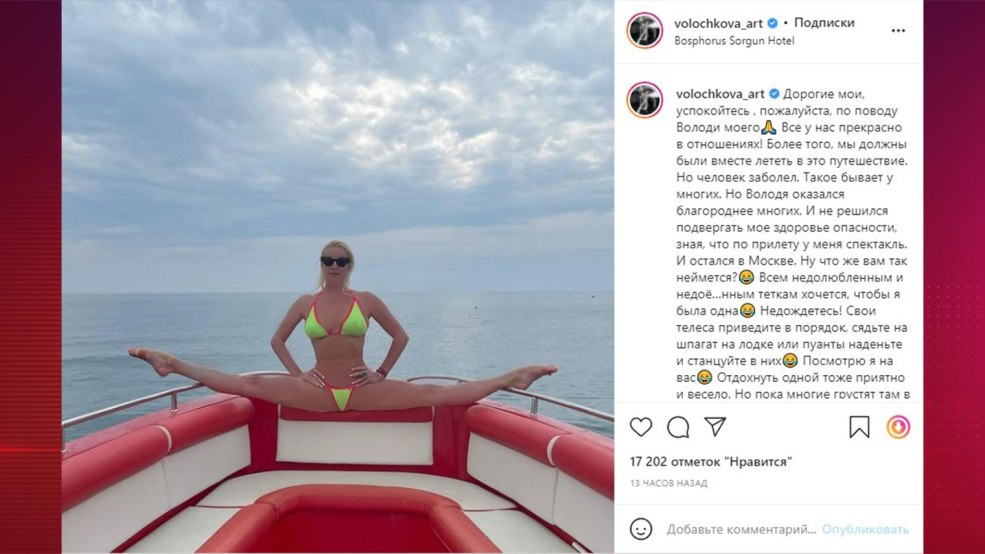Open volochkova_art username in the caption
The height and width of the screenshot is (554, 985).
720,94
